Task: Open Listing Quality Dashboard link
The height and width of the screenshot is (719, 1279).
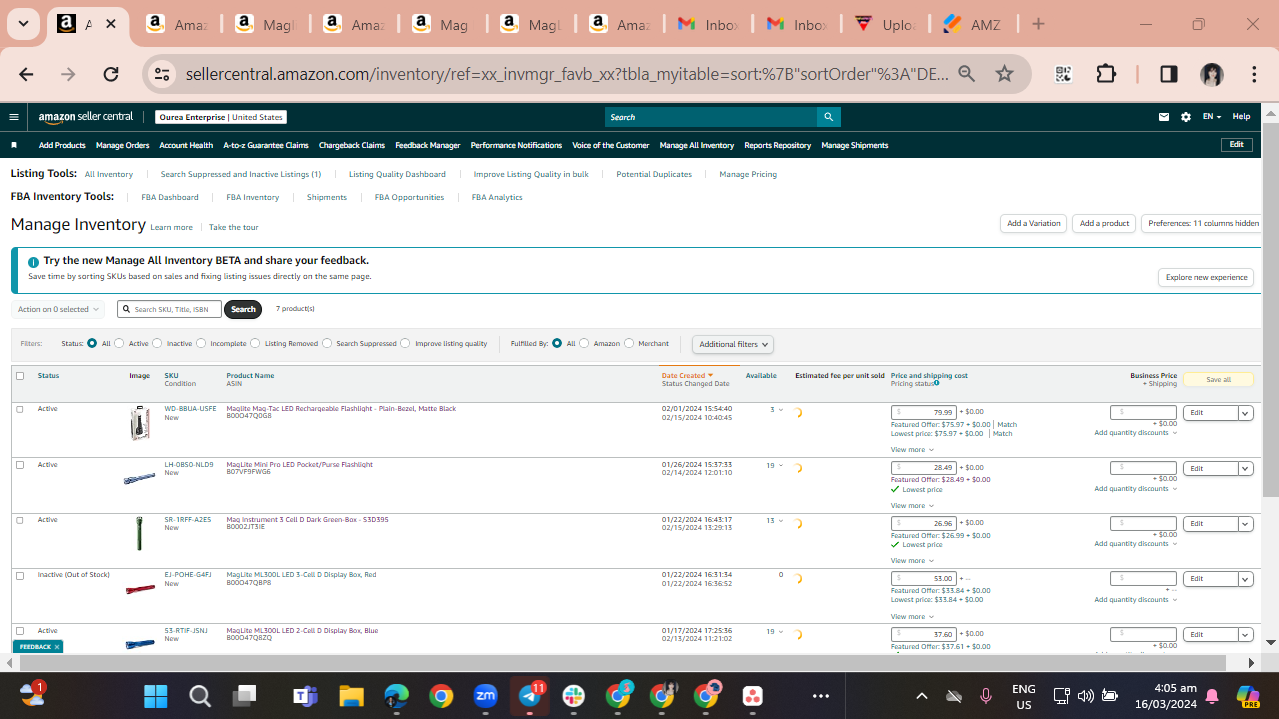Action: pyautogui.click(x=397, y=174)
